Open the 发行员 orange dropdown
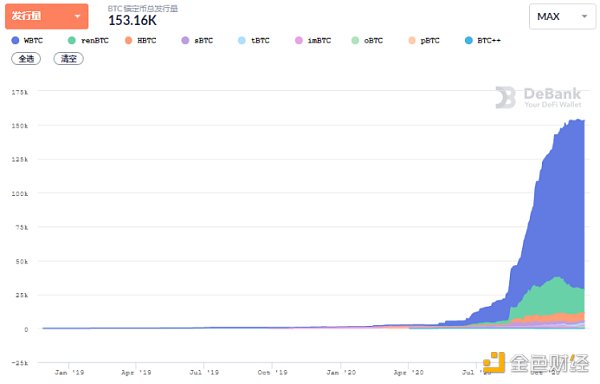The width and height of the screenshot is (600, 384). [x=47, y=16]
